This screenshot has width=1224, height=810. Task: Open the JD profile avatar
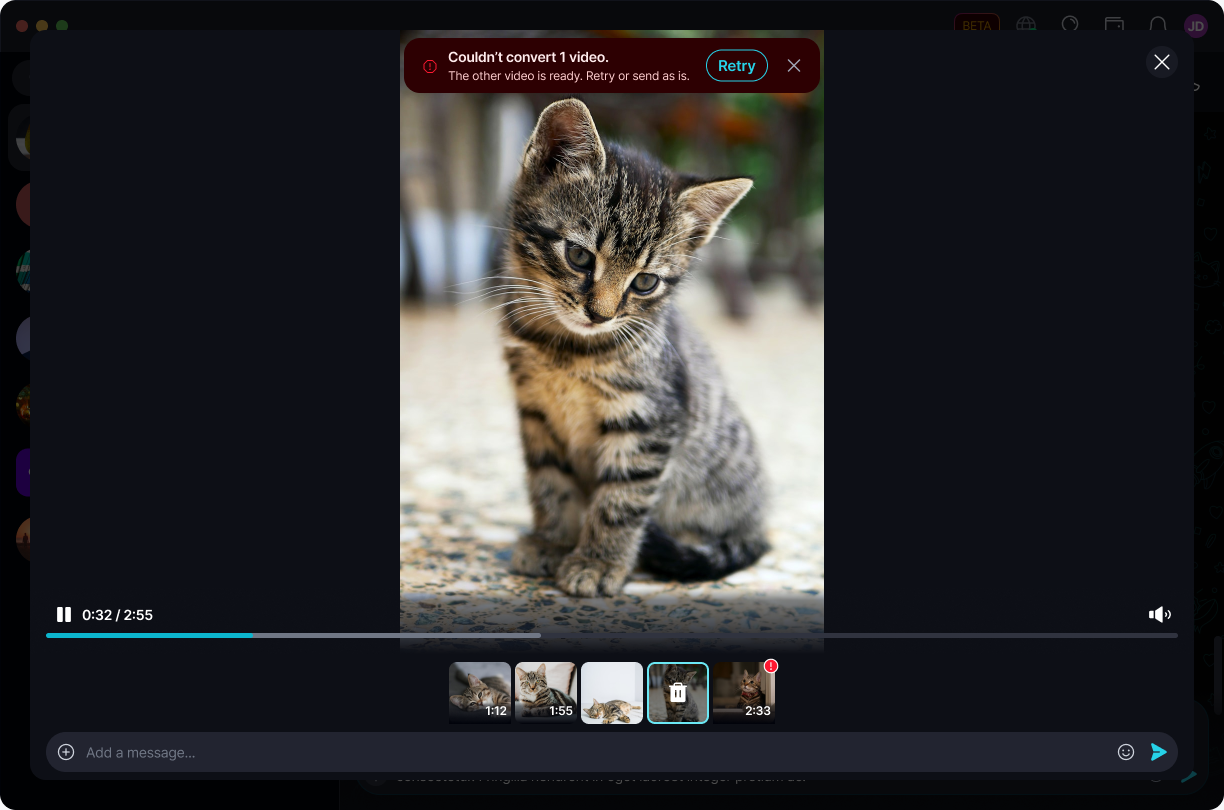coord(1196,26)
